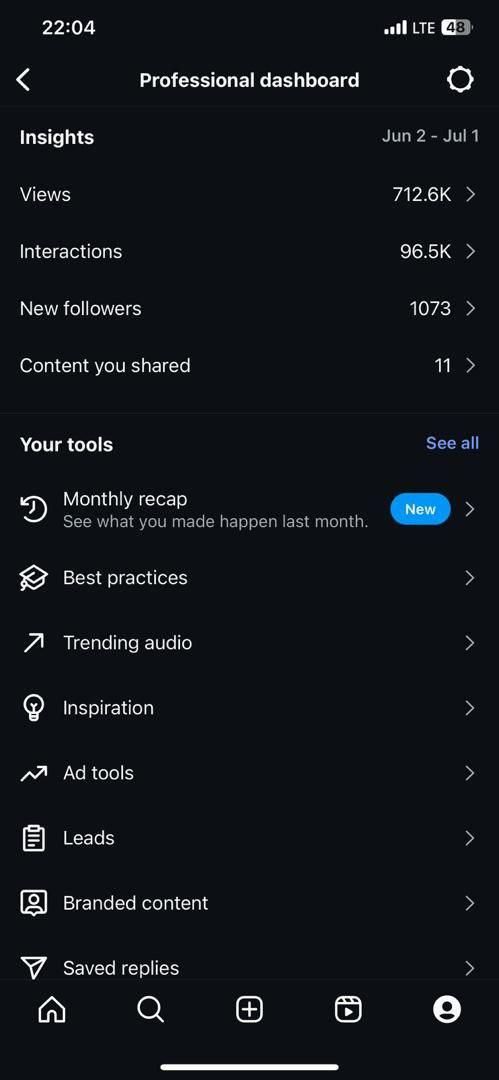The width and height of the screenshot is (499, 1080).
Task: Open the Content you shared row
Action: coord(249,366)
